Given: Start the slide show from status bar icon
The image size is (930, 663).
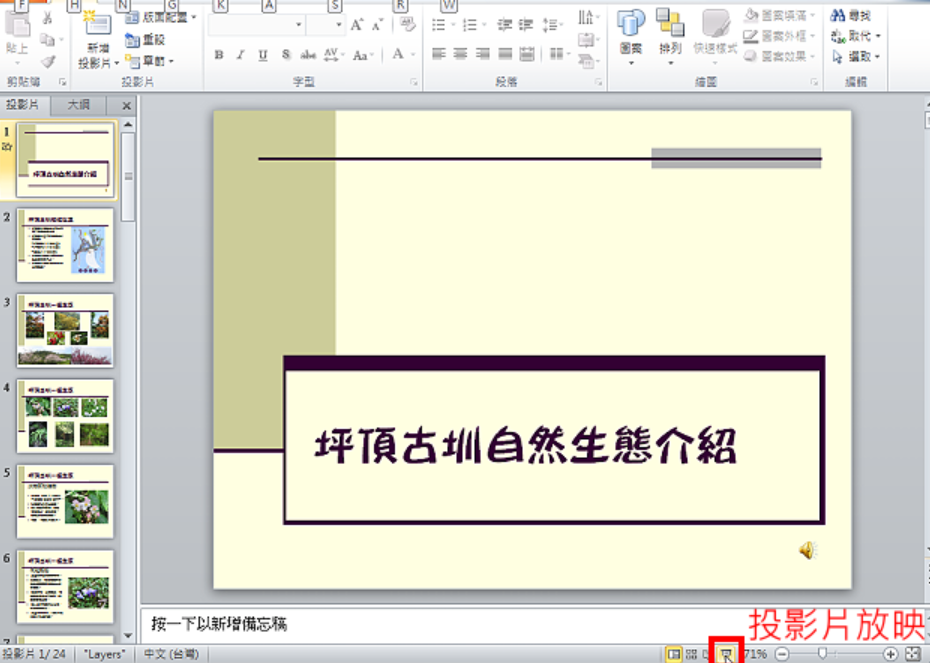Looking at the screenshot, I should click(x=726, y=654).
